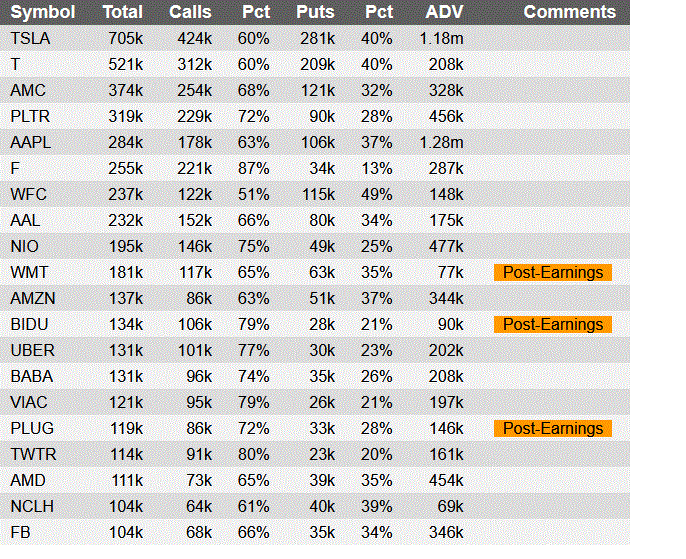Click the FB symbol in last row
The width and height of the screenshot is (686, 559).
tap(20, 532)
